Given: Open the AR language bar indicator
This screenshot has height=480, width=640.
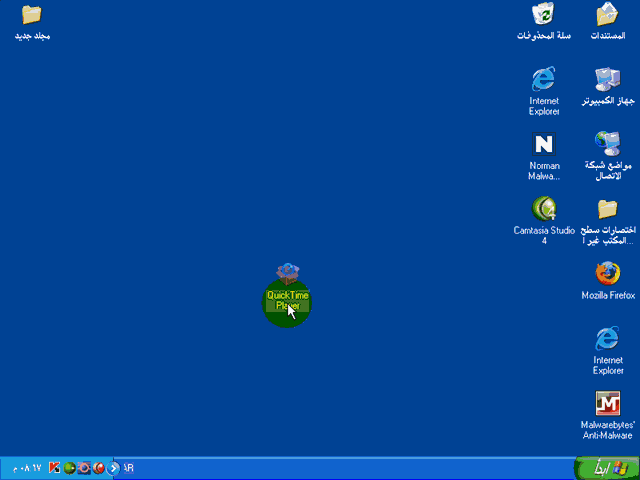Looking at the screenshot, I should [x=129, y=468].
